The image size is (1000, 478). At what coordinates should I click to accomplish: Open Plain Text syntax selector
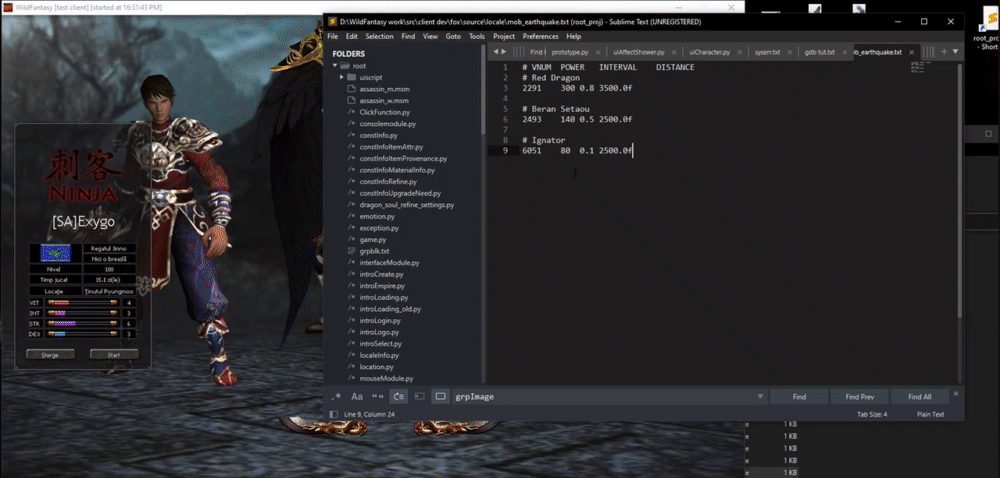(930, 414)
